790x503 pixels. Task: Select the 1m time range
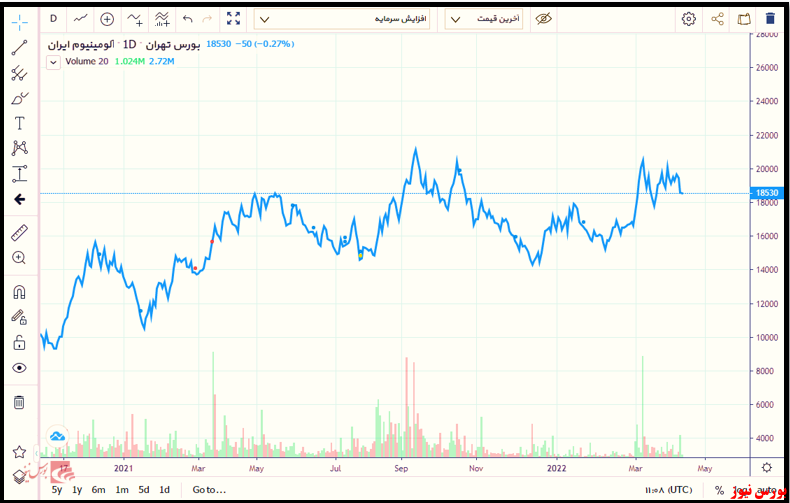point(122,490)
